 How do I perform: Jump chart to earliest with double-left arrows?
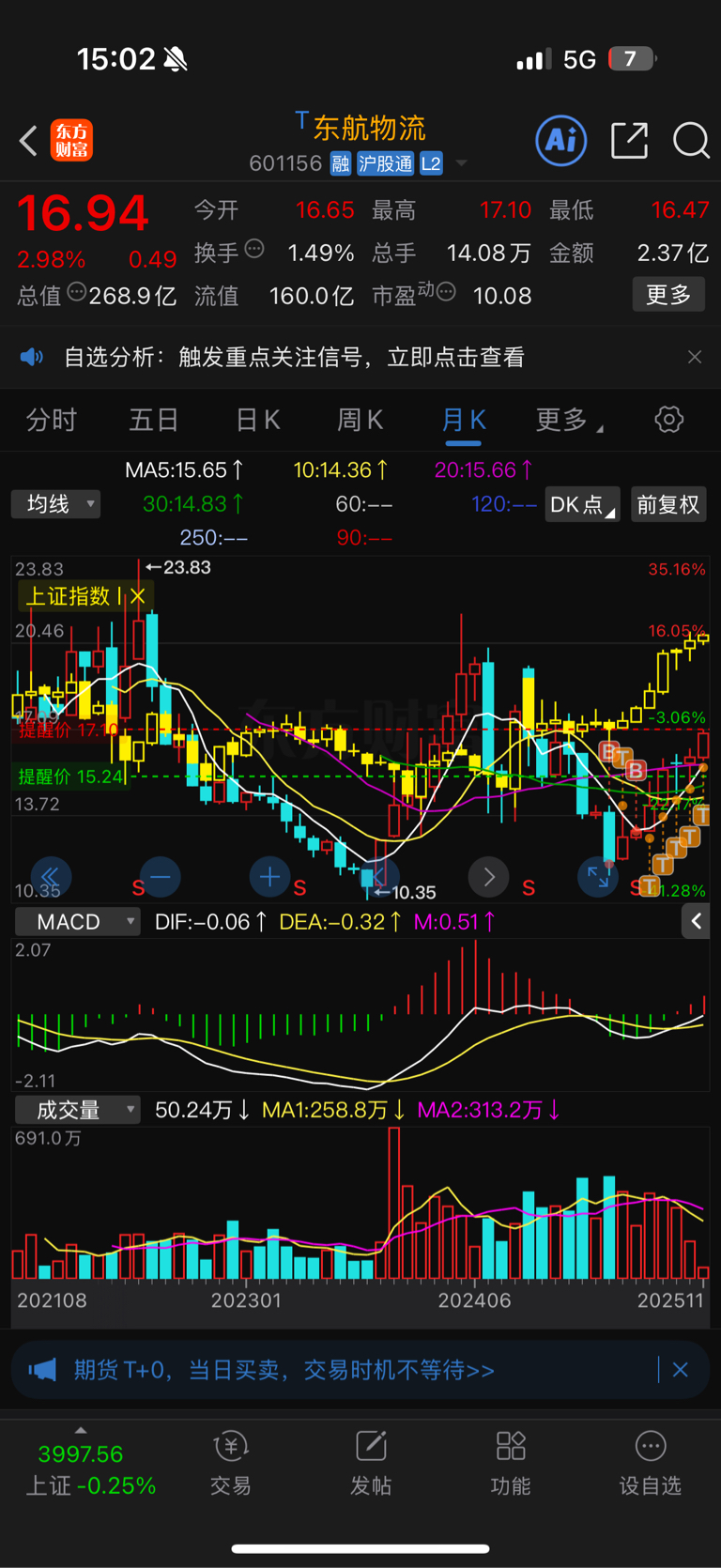click(50, 877)
